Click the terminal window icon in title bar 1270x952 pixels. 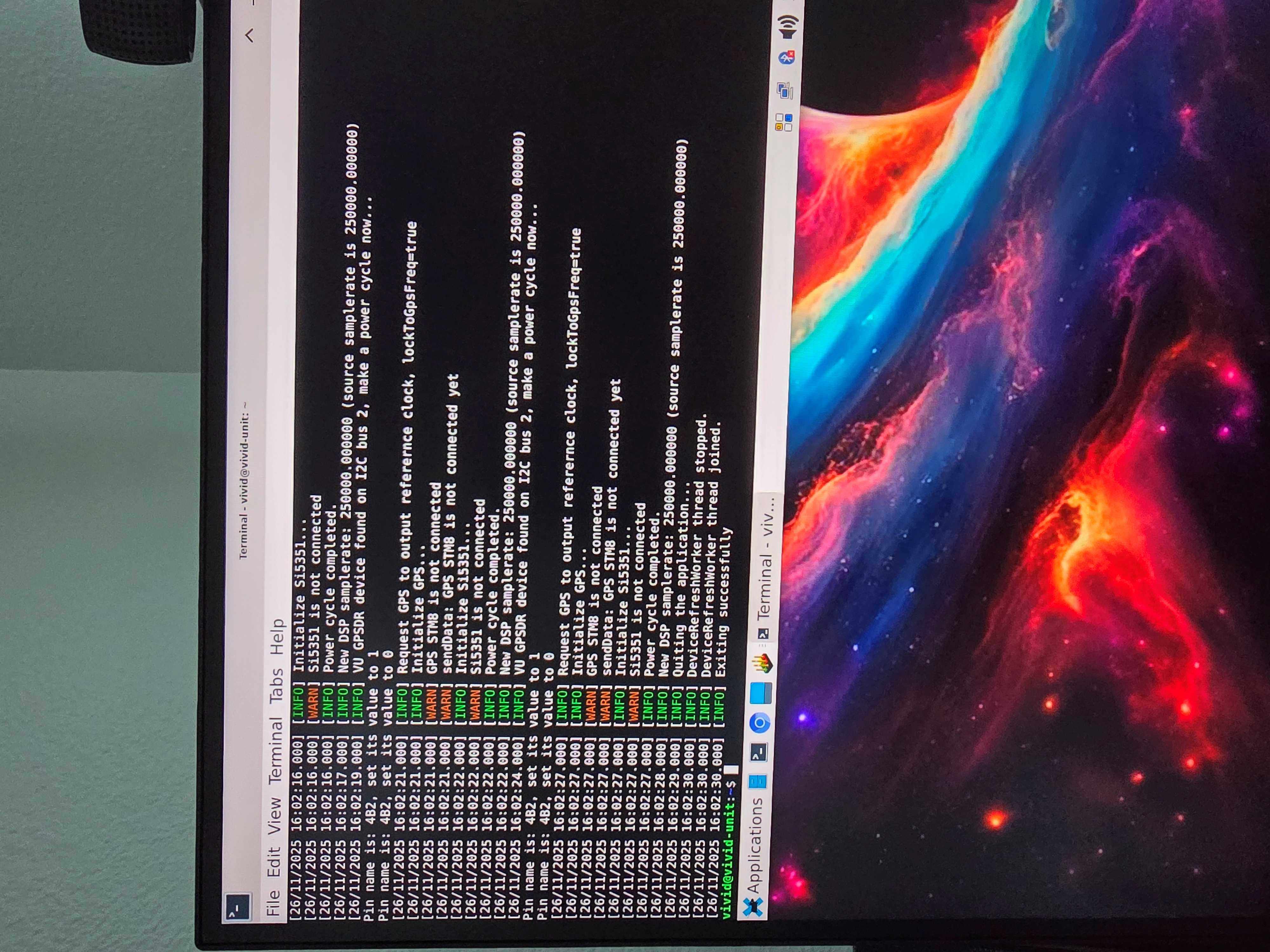(237, 907)
